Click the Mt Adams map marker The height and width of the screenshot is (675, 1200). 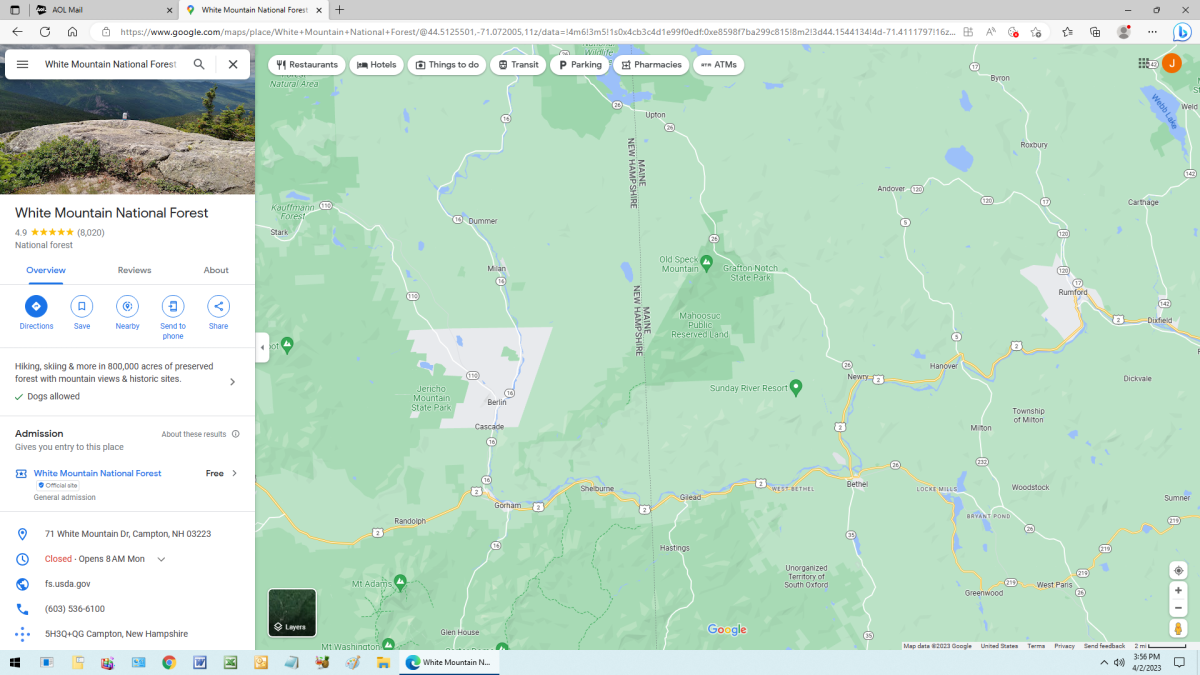400,580
